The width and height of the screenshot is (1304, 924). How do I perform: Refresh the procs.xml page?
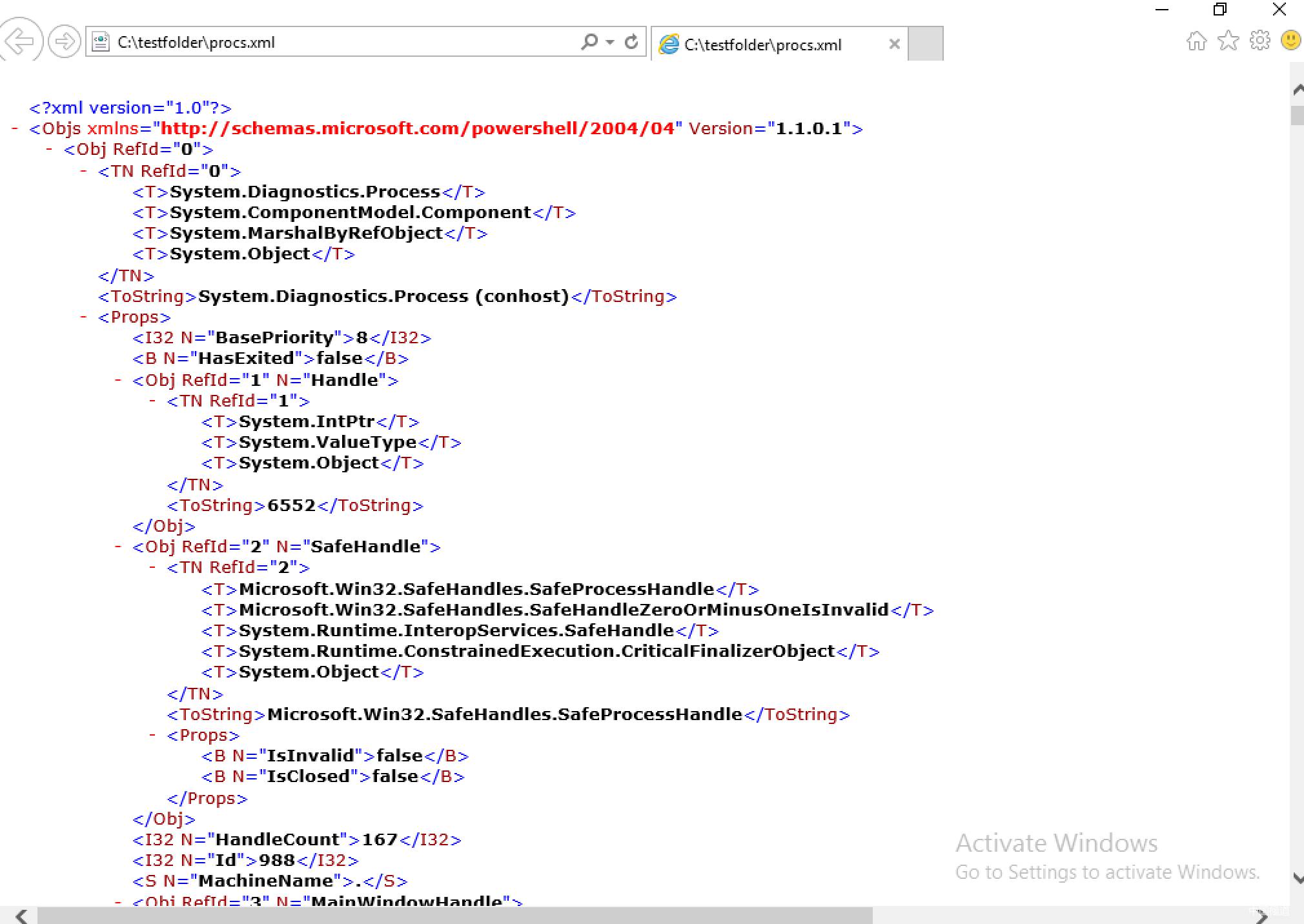(x=632, y=42)
